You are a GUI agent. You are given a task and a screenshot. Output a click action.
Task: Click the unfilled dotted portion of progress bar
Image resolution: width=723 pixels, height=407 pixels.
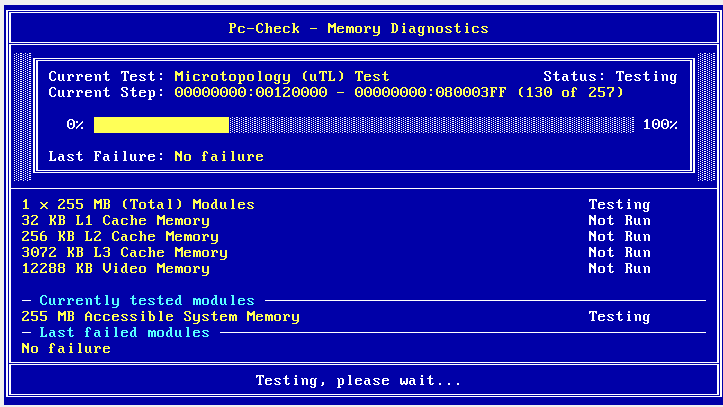432,125
